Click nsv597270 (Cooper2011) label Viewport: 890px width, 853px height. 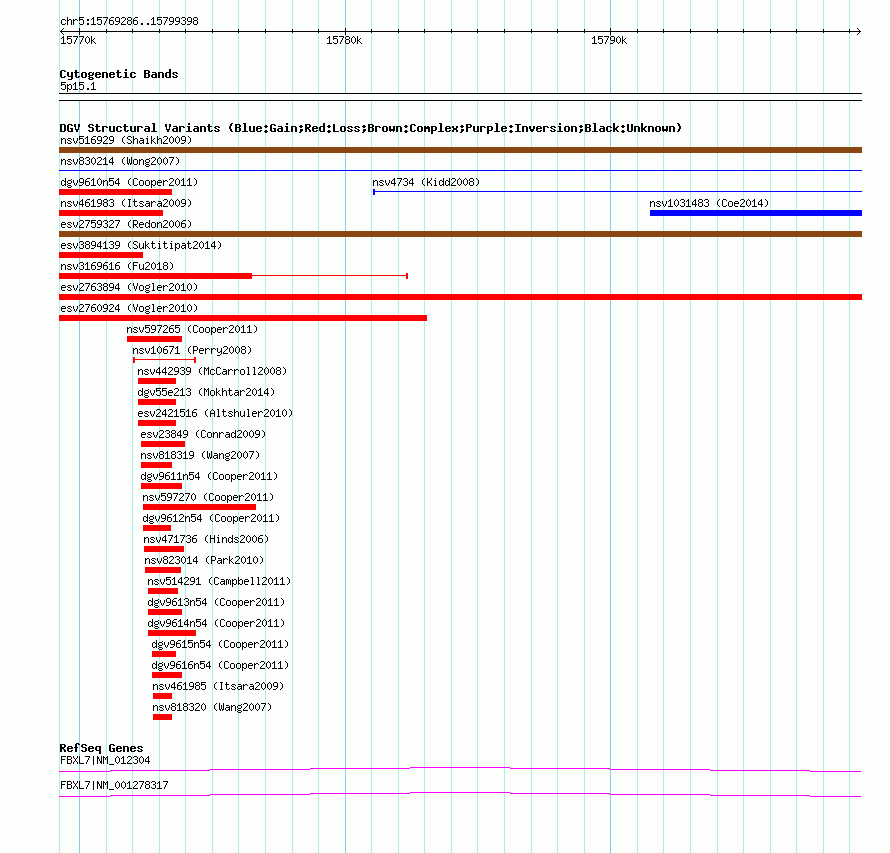click(x=208, y=497)
